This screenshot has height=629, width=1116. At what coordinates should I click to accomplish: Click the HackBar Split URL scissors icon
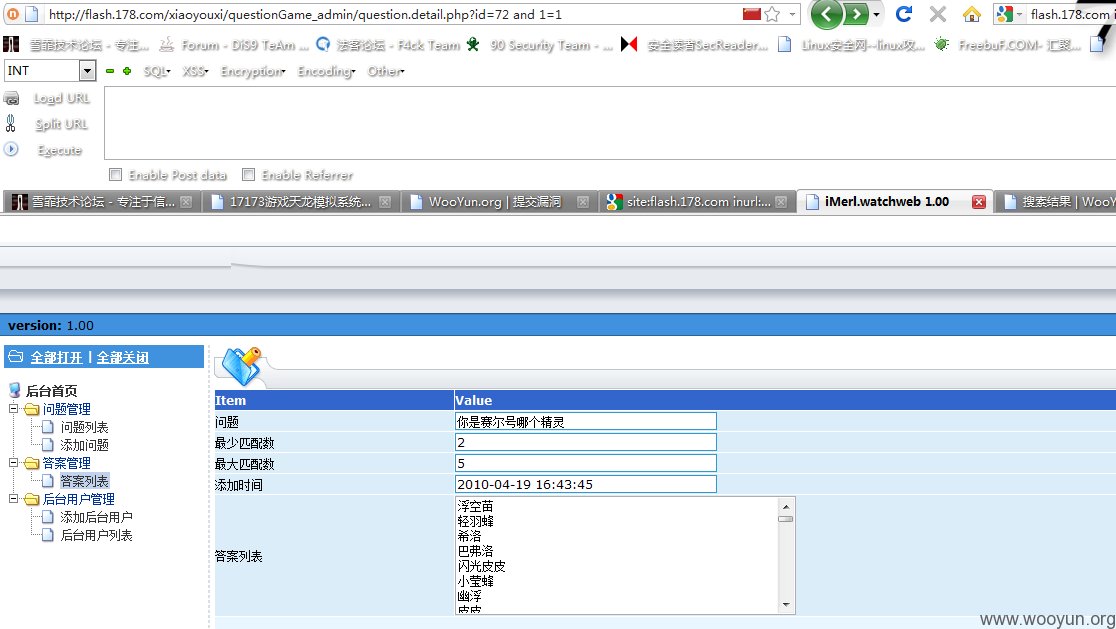pyautogui.click(x=11, y=124)
